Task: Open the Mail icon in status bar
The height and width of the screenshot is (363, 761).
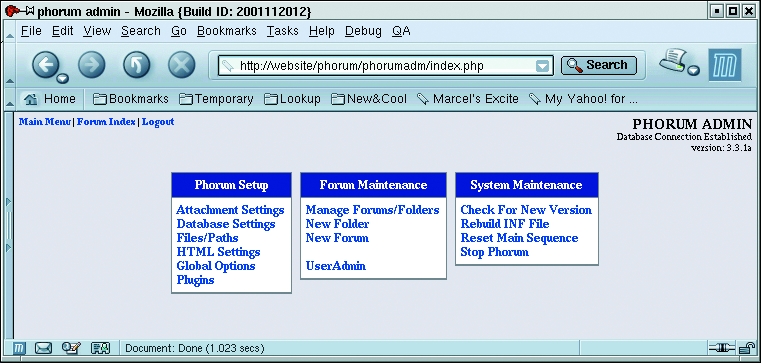Action: tap(44, 348)
